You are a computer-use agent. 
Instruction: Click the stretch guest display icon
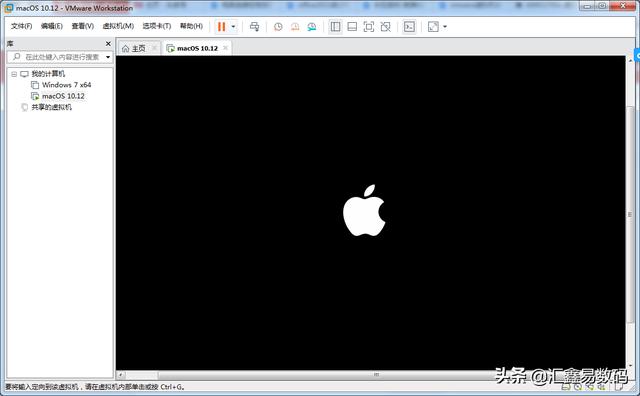[x=433, y=27]
